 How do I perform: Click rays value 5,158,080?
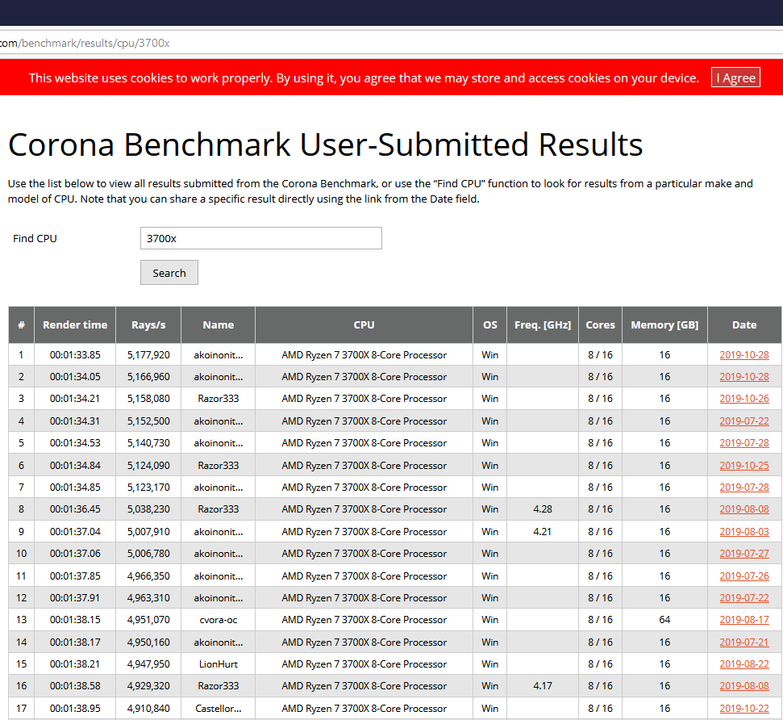coord(148,399)
